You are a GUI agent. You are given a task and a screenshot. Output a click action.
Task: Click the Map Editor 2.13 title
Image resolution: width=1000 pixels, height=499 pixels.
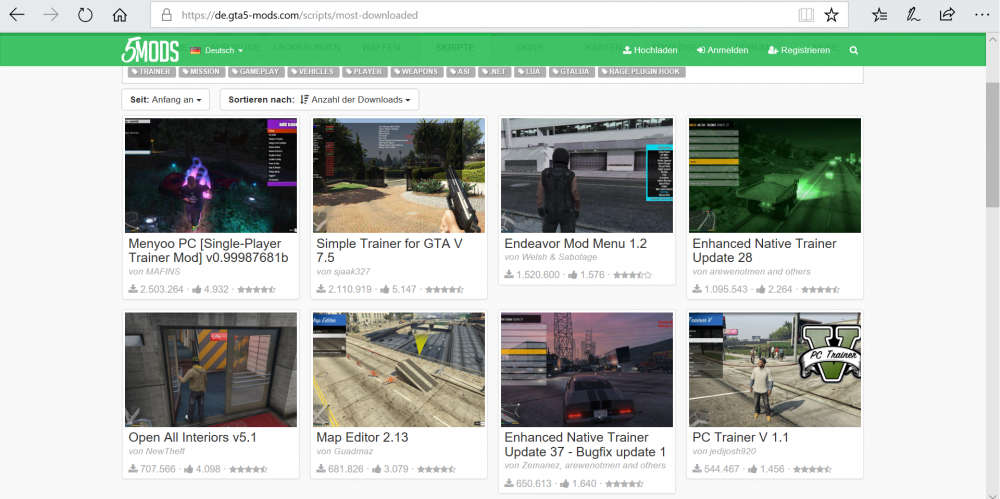pos(362,438)
